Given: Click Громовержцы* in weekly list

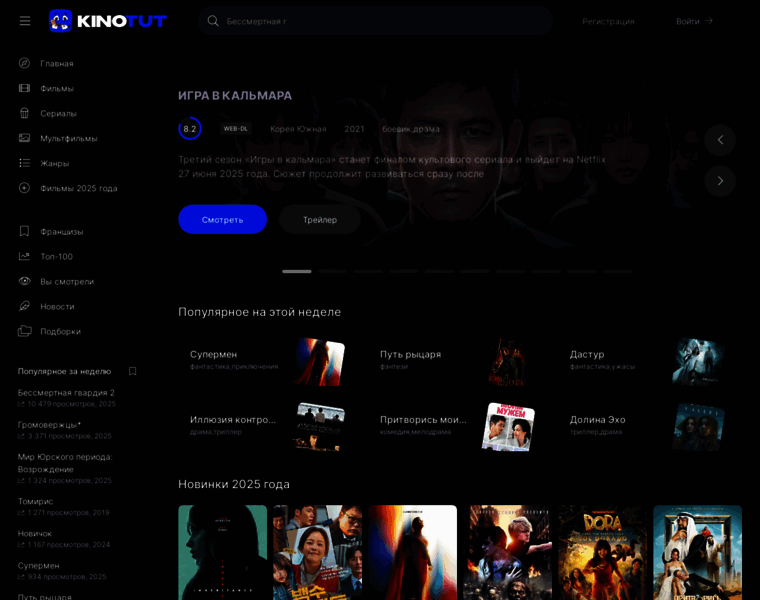Looking at the screenshot, I should click(x=49, y=425).
